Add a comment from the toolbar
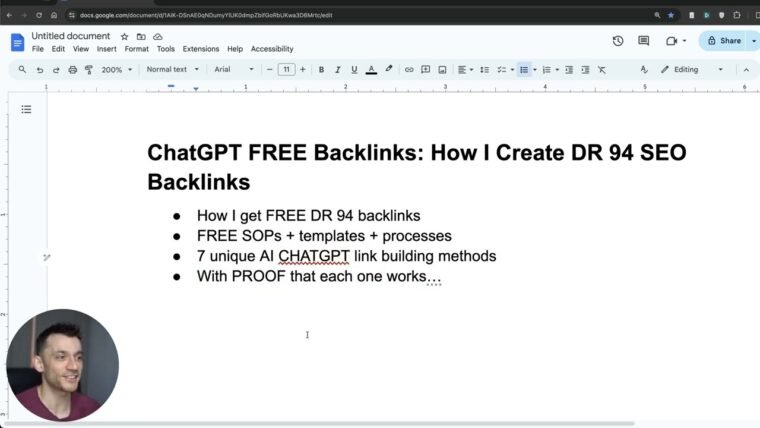This screenshot has height=428, width=760. [x=426, y=70]
